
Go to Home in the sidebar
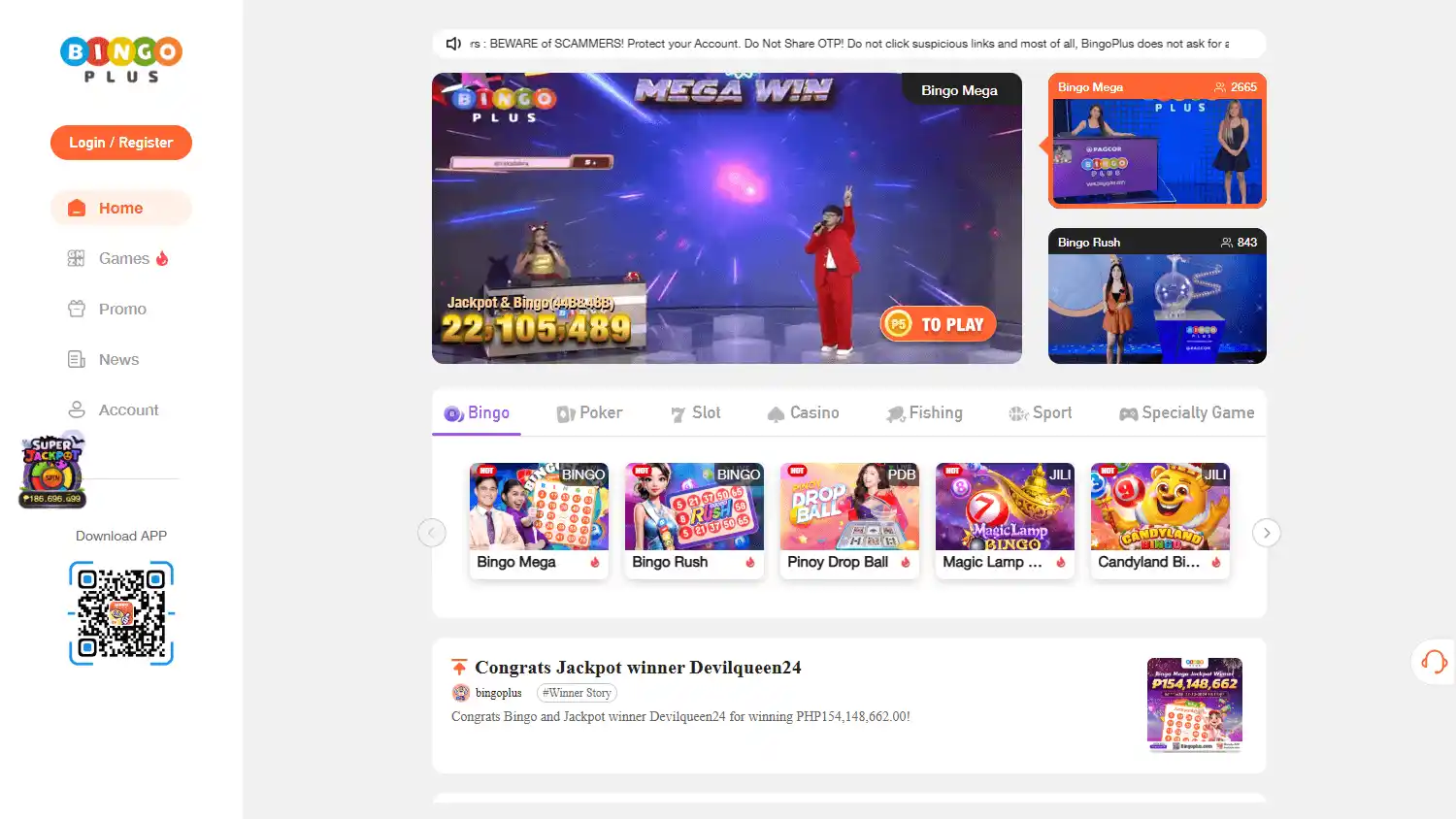(x=121, y=208)
